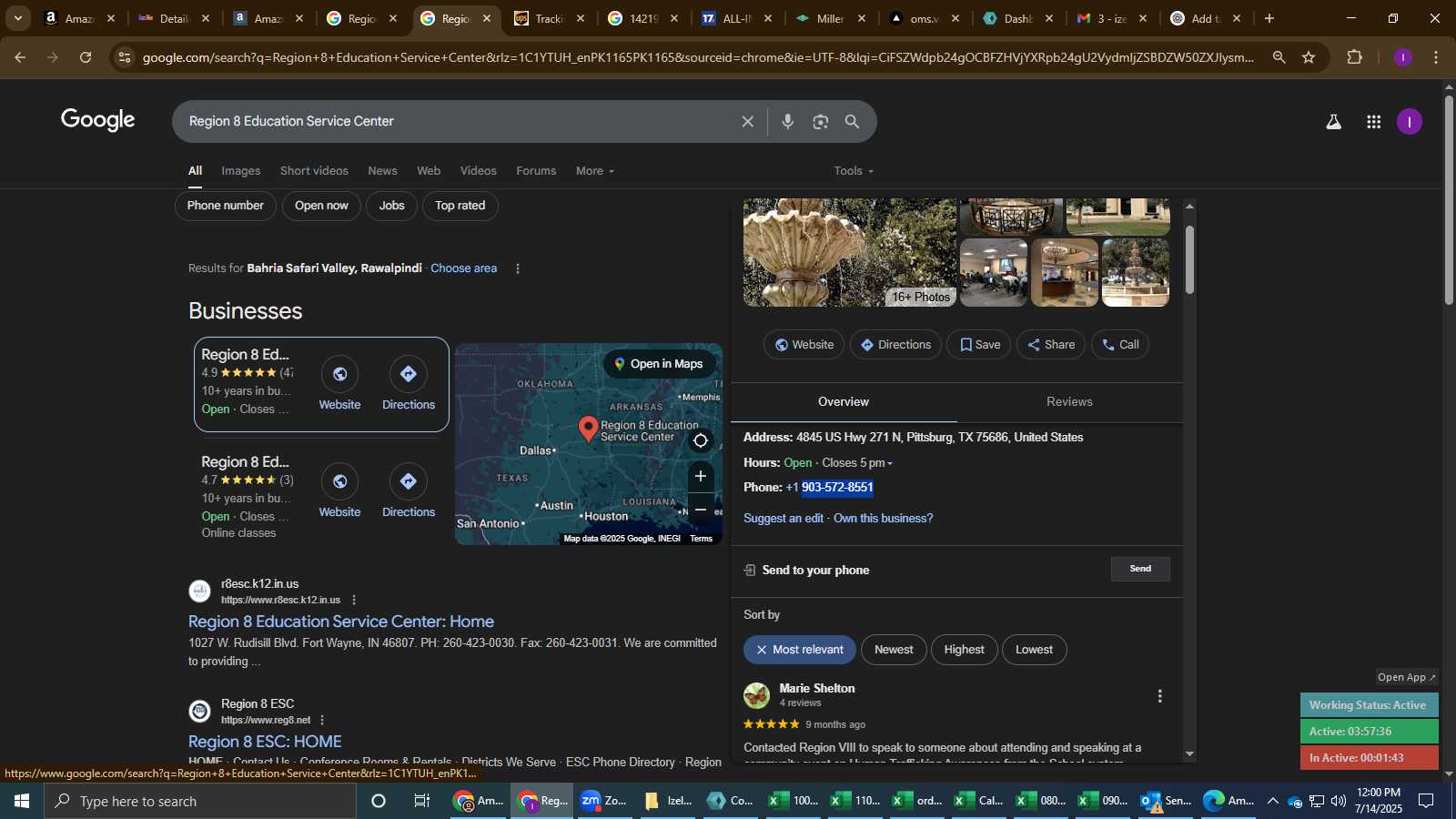The image size is (1456, 819).
Task: Click the business panel vertical scrollbar
Action: tap(1189, 259)
